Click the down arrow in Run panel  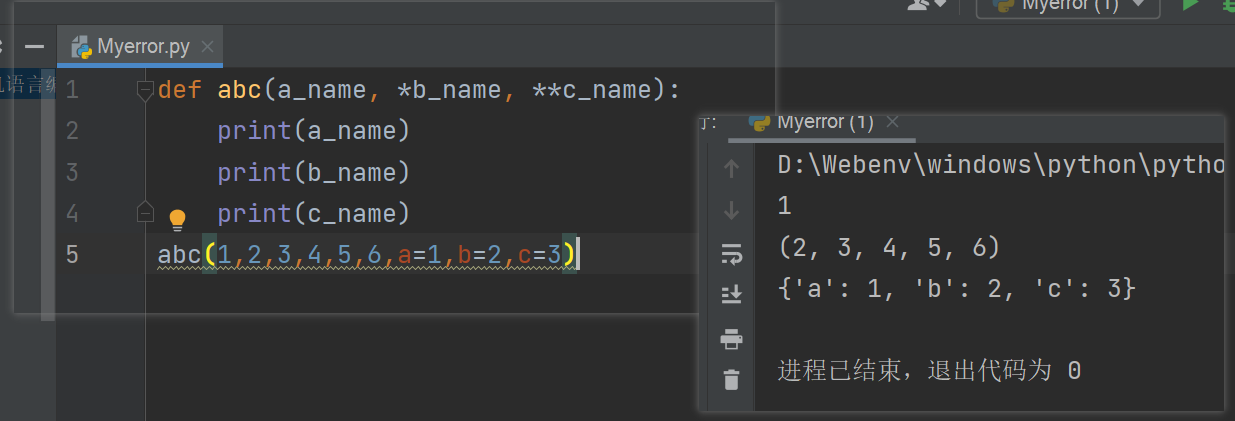click(x=731, y=211)
